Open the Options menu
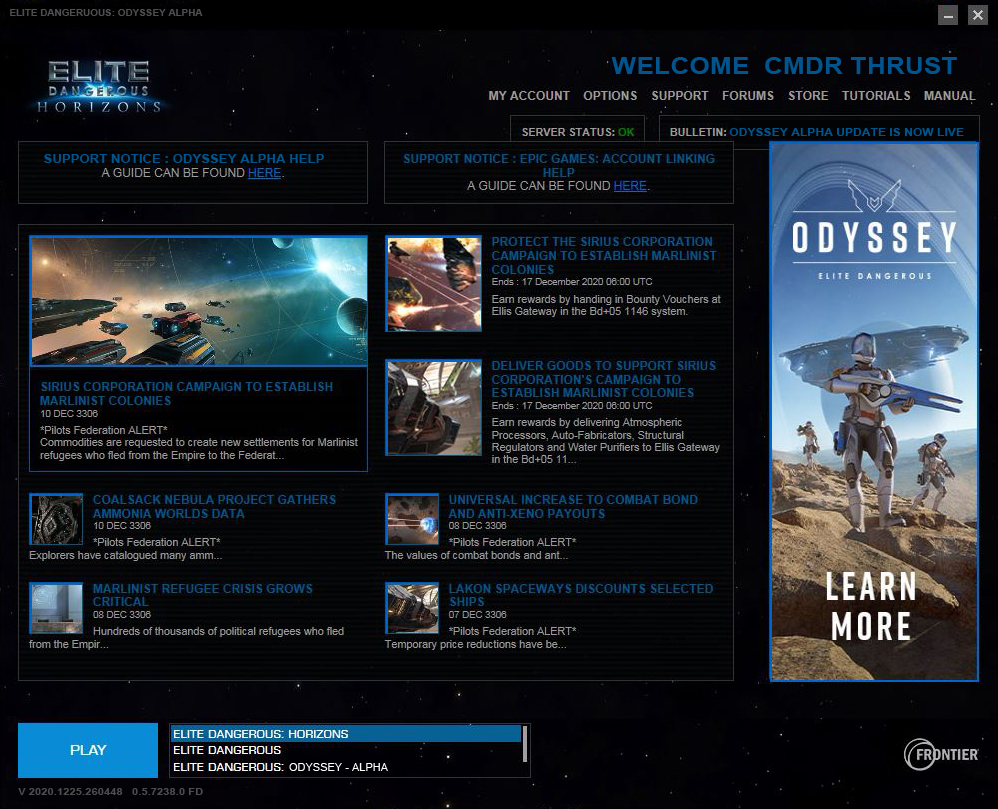 (610, 95)
